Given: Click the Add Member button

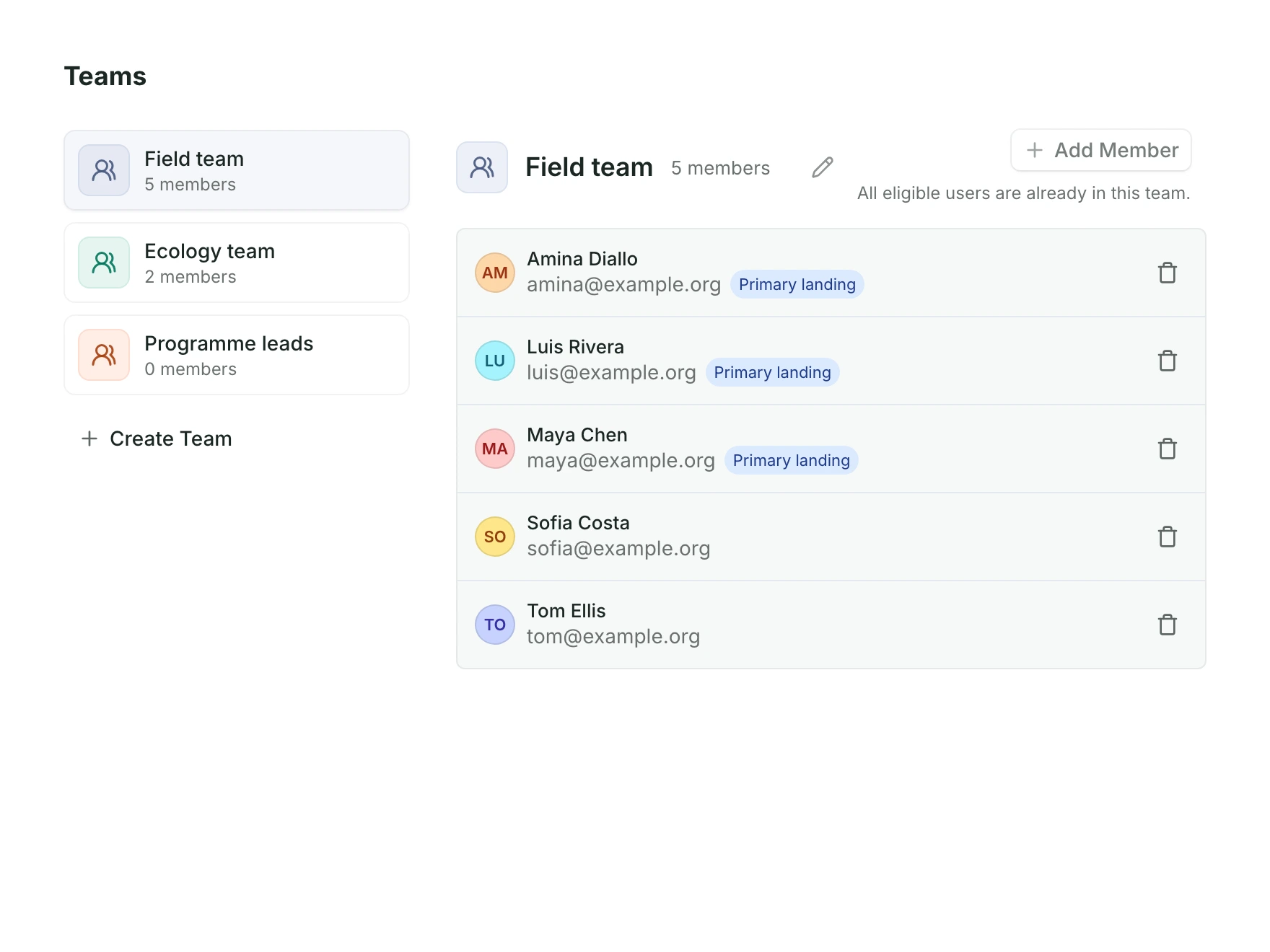Looking at the screenshot, I should pyautogui.click(x=1101, y=150).
